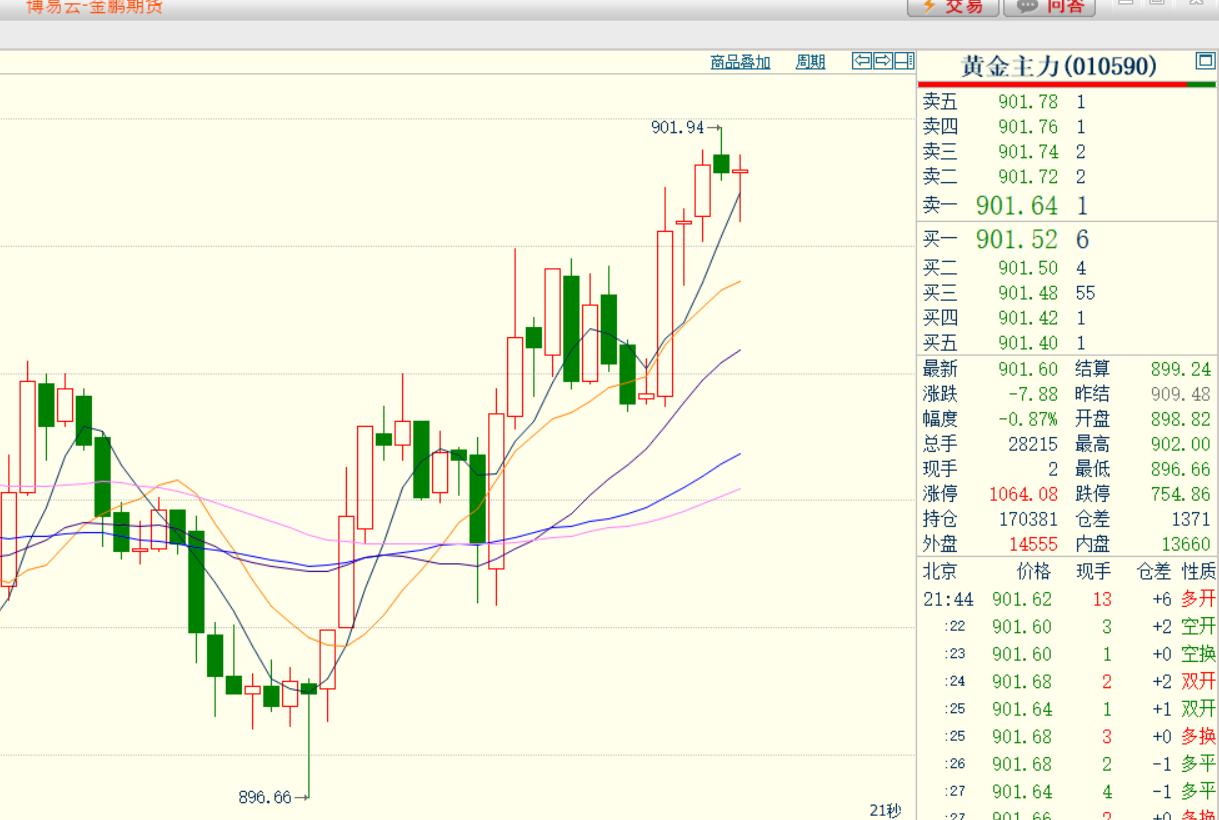Click the right arrow chart navigation icon
The image size is (1219, 820).
point(883,61)
